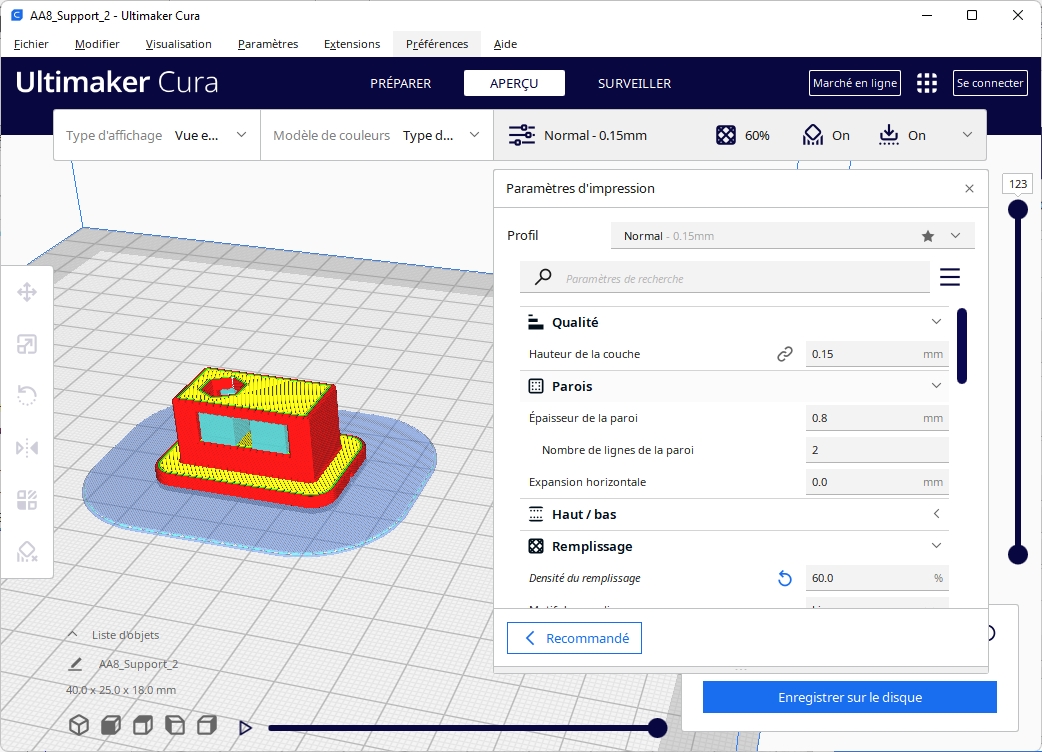Switch to the 3D perspective view cube
The image size is (1042, 752).
78,725
